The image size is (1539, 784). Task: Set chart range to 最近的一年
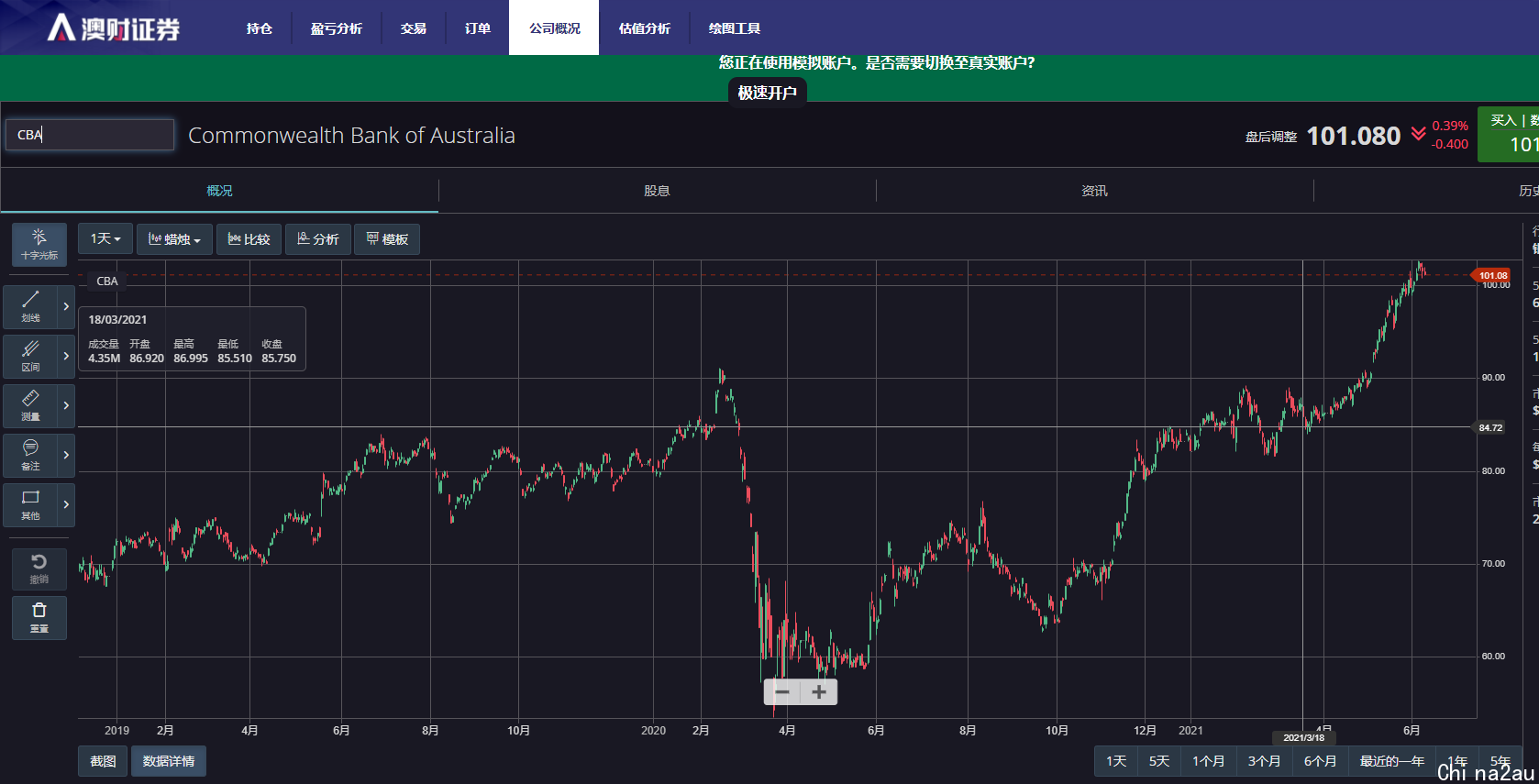click(x=1391, y=761)
